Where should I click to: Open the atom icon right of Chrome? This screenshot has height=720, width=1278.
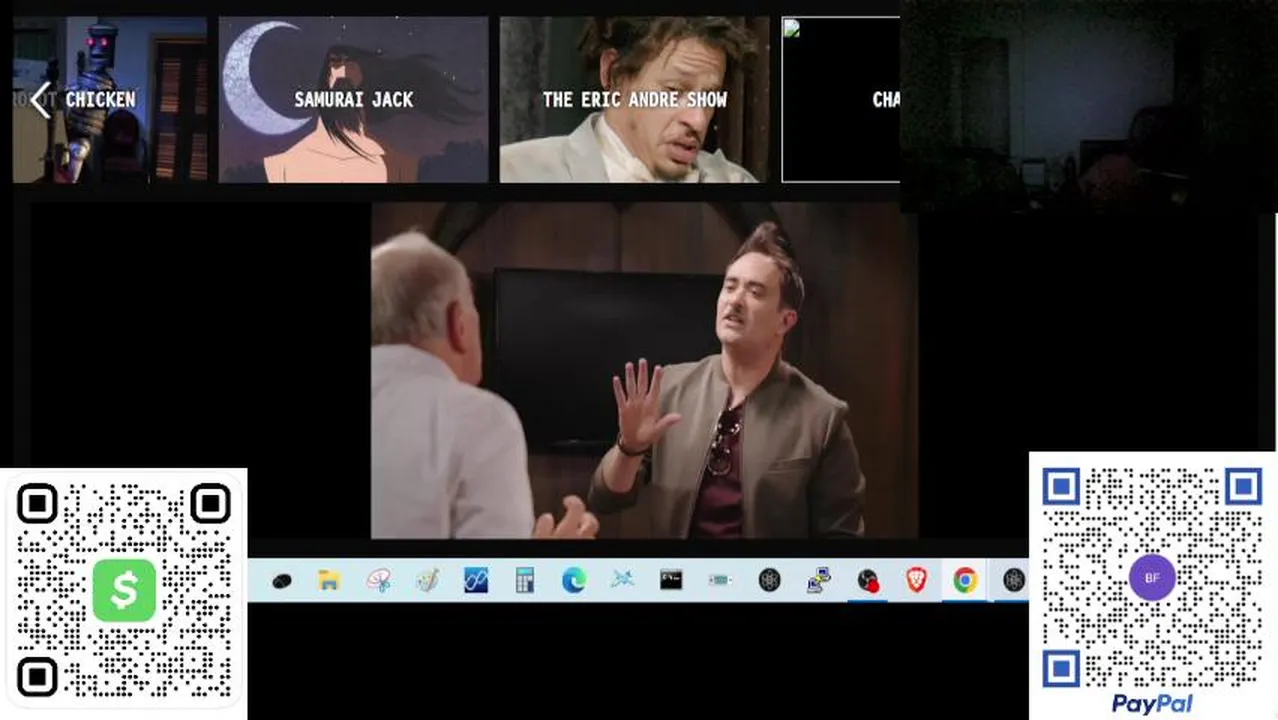point(1014,580)
